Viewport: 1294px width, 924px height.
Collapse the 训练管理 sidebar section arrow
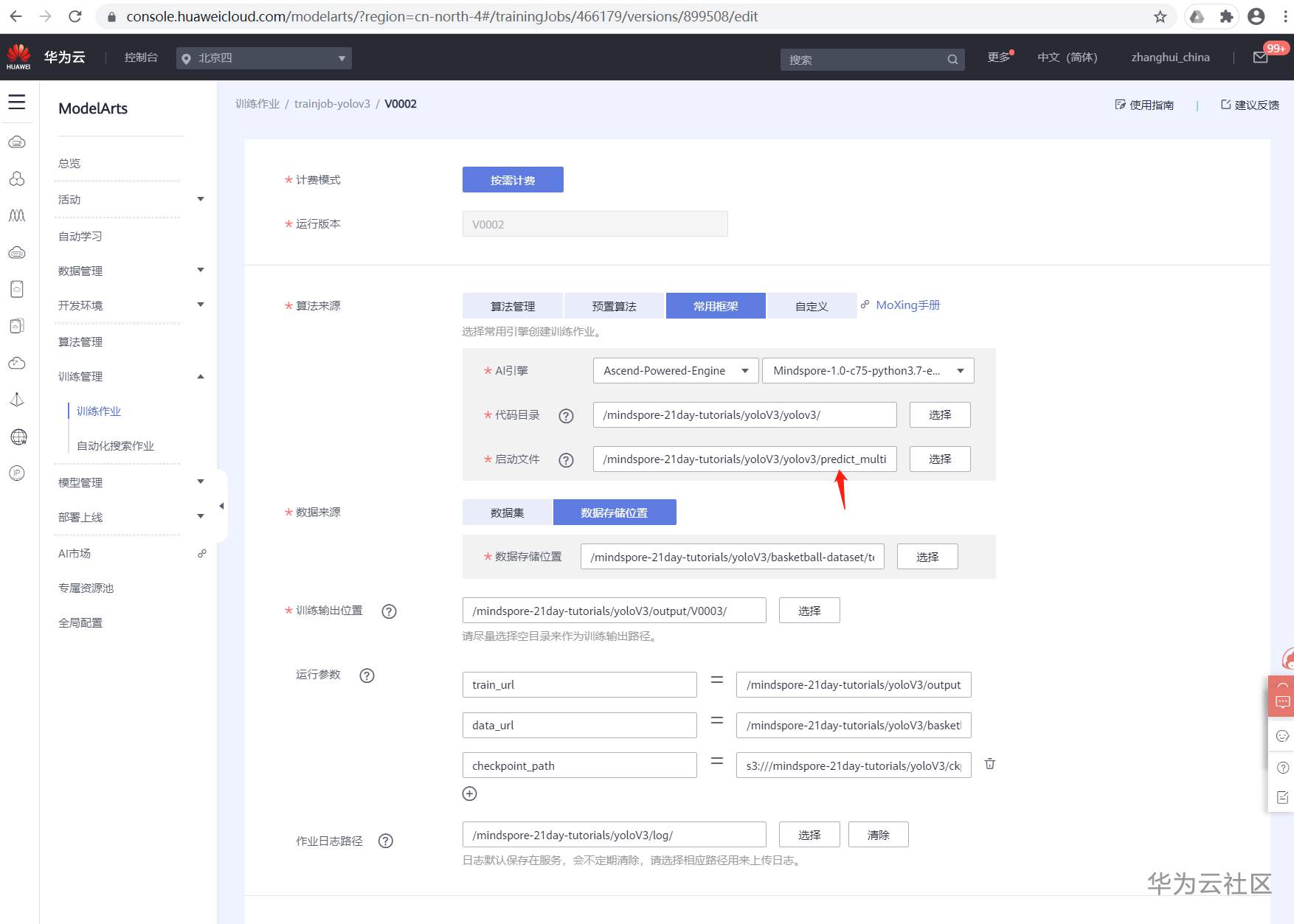pyautogui.click(x=201, y=376)
